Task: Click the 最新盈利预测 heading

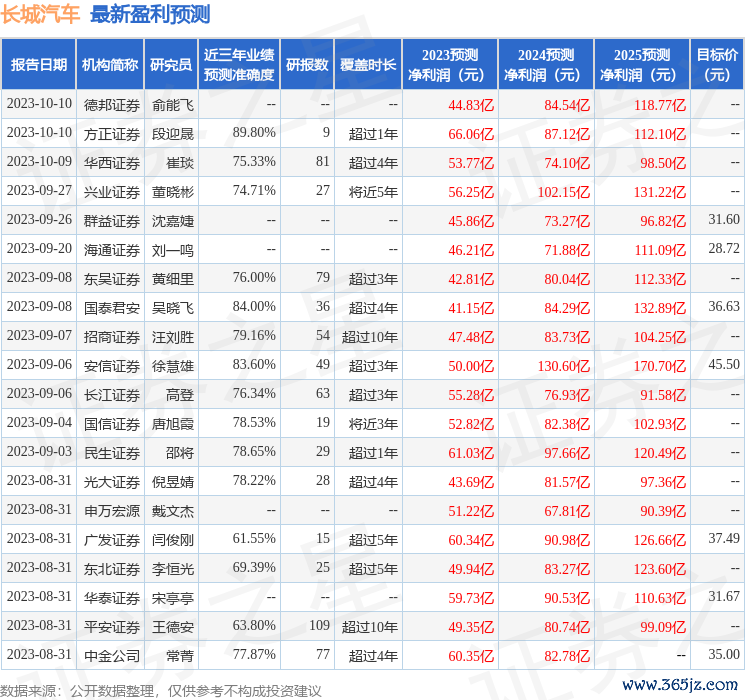Action: pyautogui.click(x=150, y=14)
